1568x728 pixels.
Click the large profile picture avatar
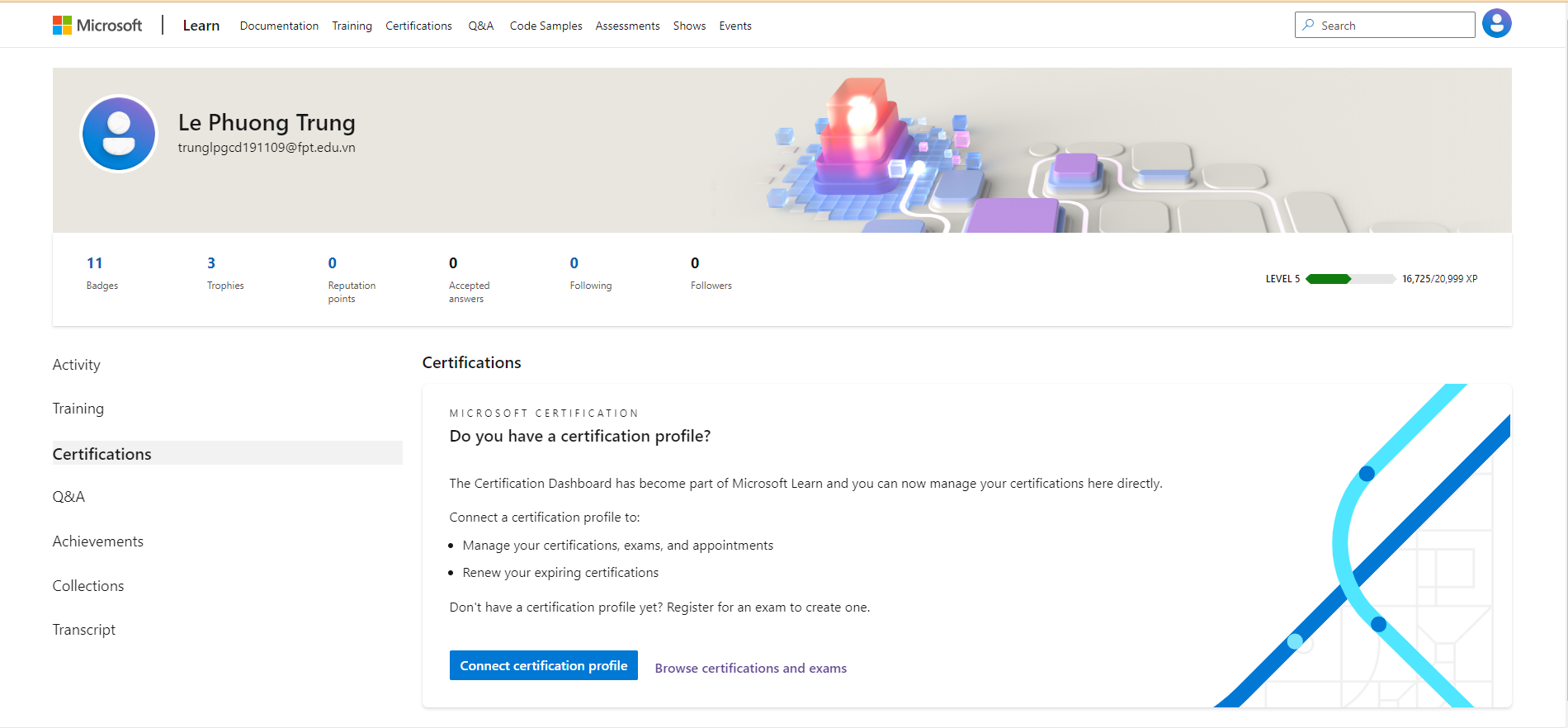(119, 134)
